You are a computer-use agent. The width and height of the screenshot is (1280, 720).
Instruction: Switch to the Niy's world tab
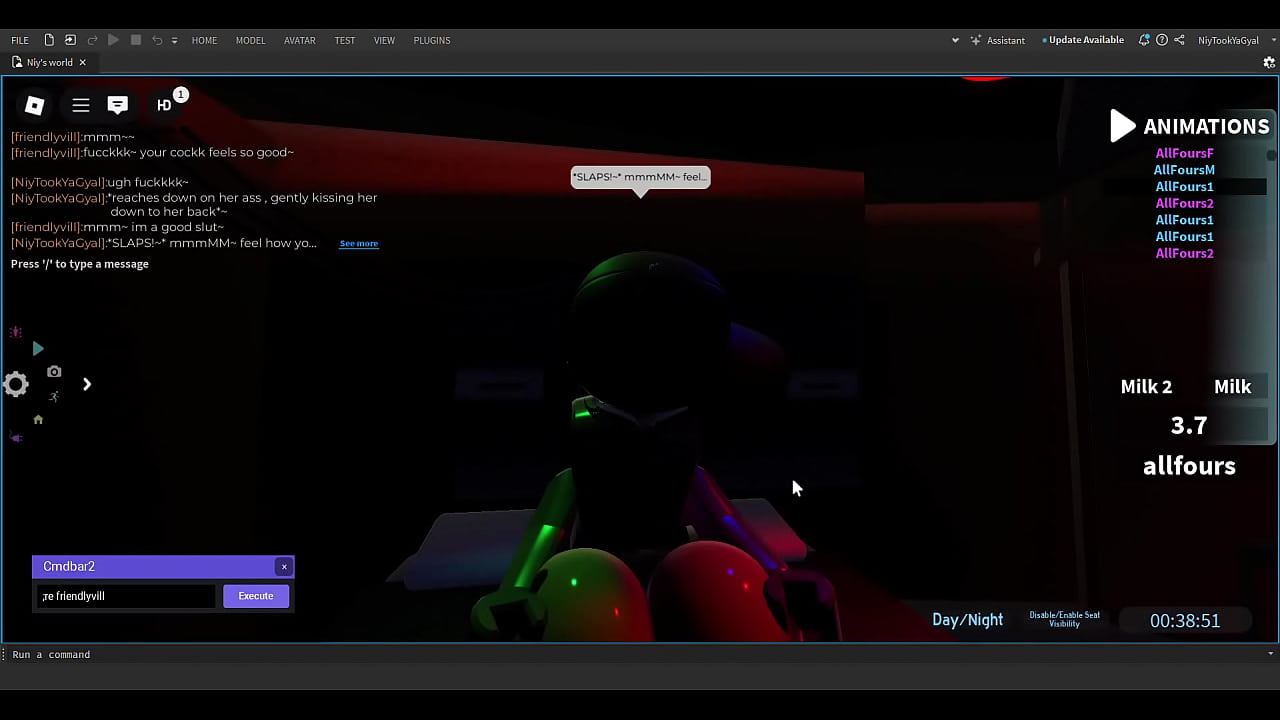[48, 62]
